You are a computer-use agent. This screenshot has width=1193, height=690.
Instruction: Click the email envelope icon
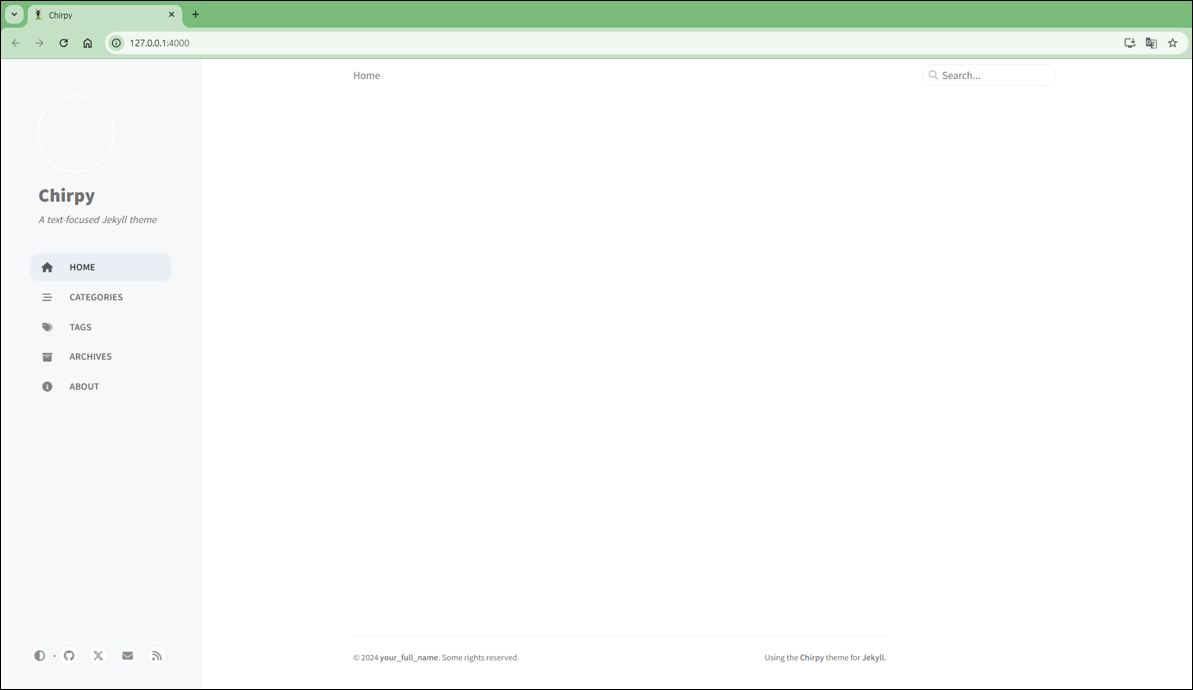pyautogui.click(x=127, y=656)
